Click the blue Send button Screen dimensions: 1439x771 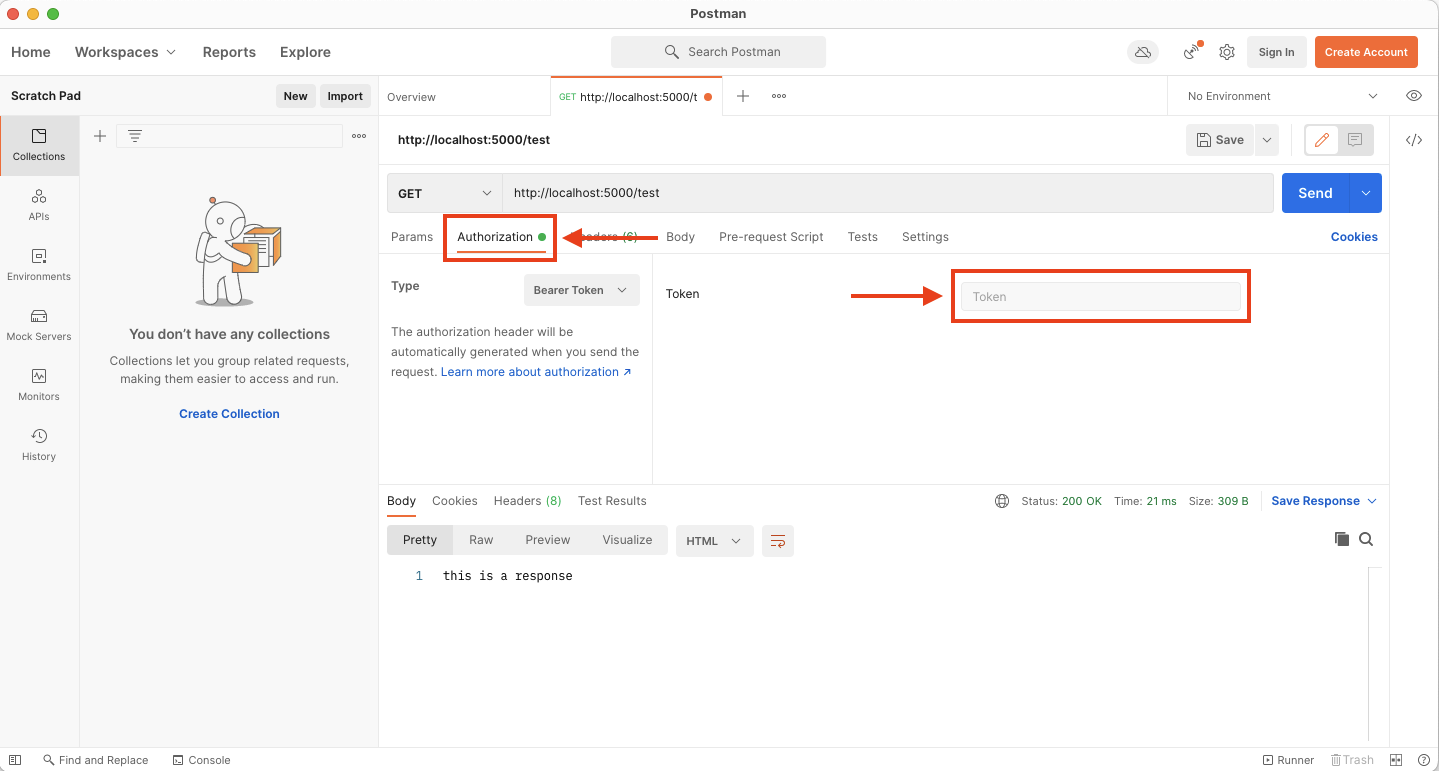pos(1314,193)
